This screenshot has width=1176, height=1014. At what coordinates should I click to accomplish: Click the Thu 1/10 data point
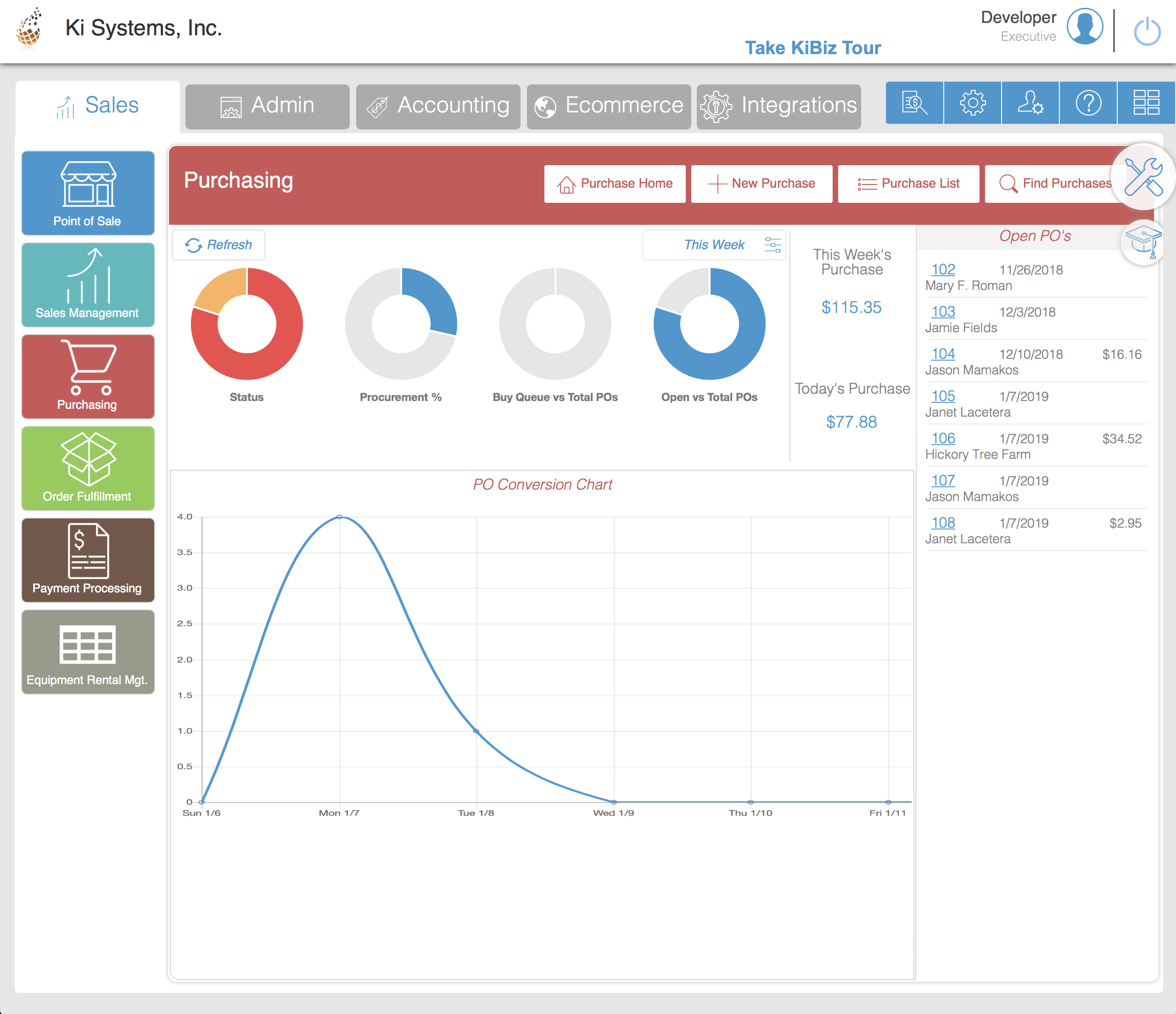[751, 802]
